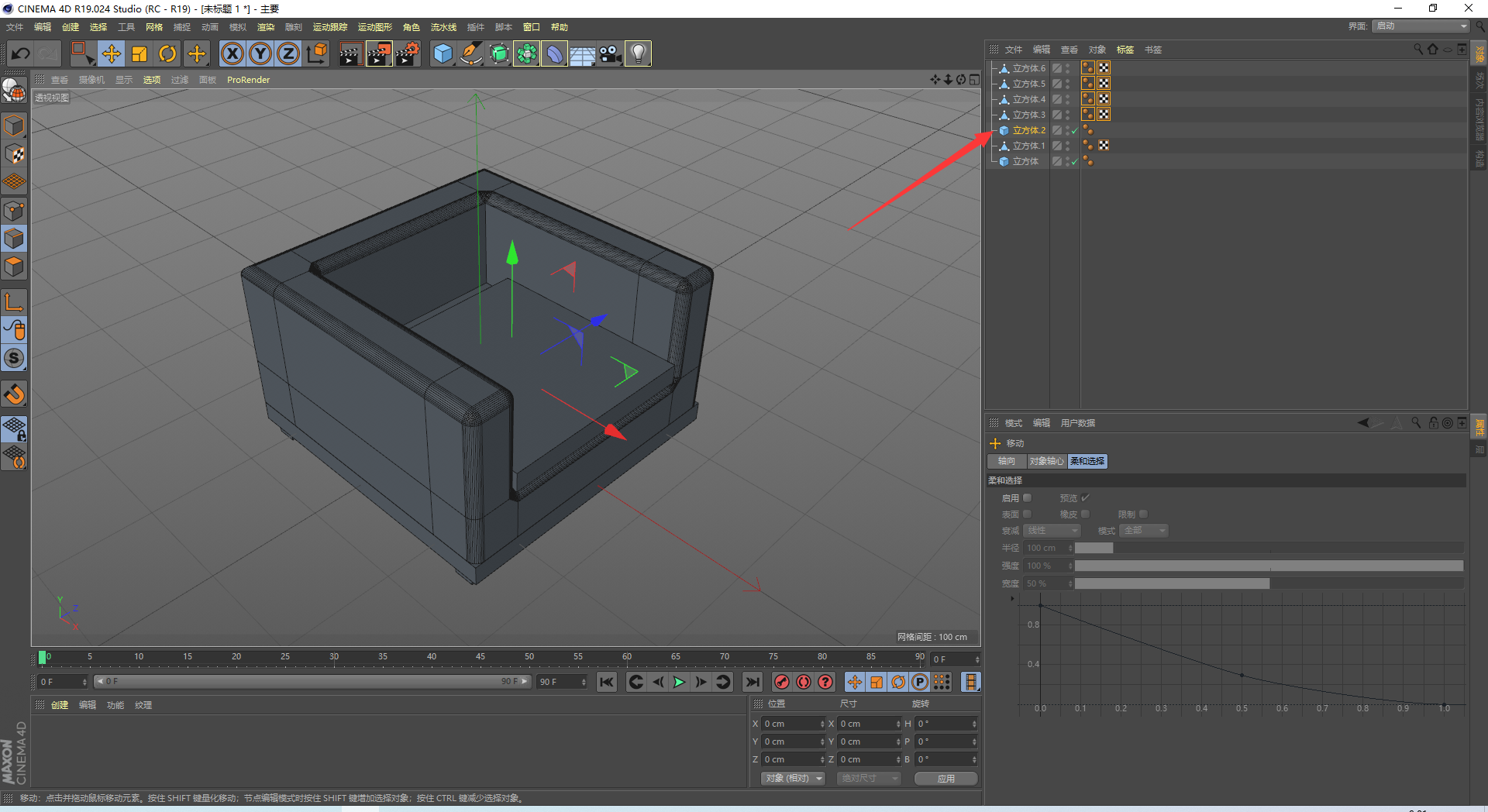The image size is (1488, 812).
Task: Toggle visibility dots for 立方体.3
Action: tap(1067, 115)
